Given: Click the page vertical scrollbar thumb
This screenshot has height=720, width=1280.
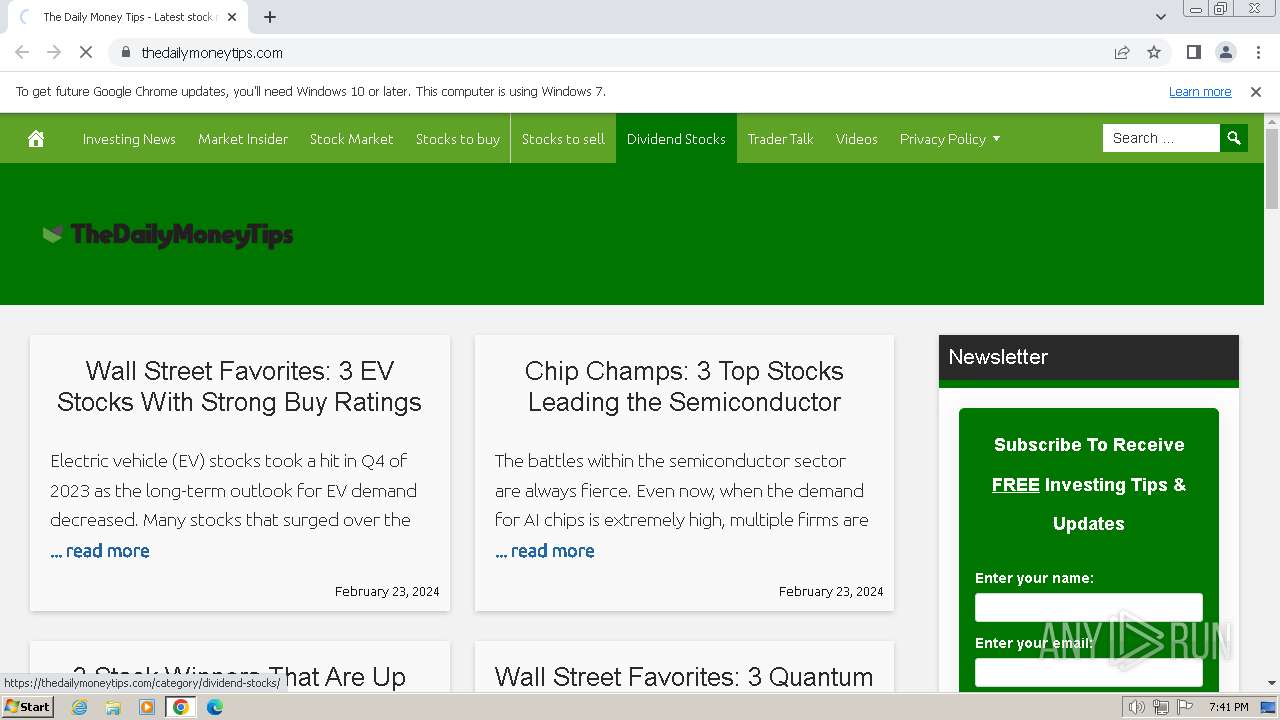Looking at the screenshot, I should [1272, 168].
